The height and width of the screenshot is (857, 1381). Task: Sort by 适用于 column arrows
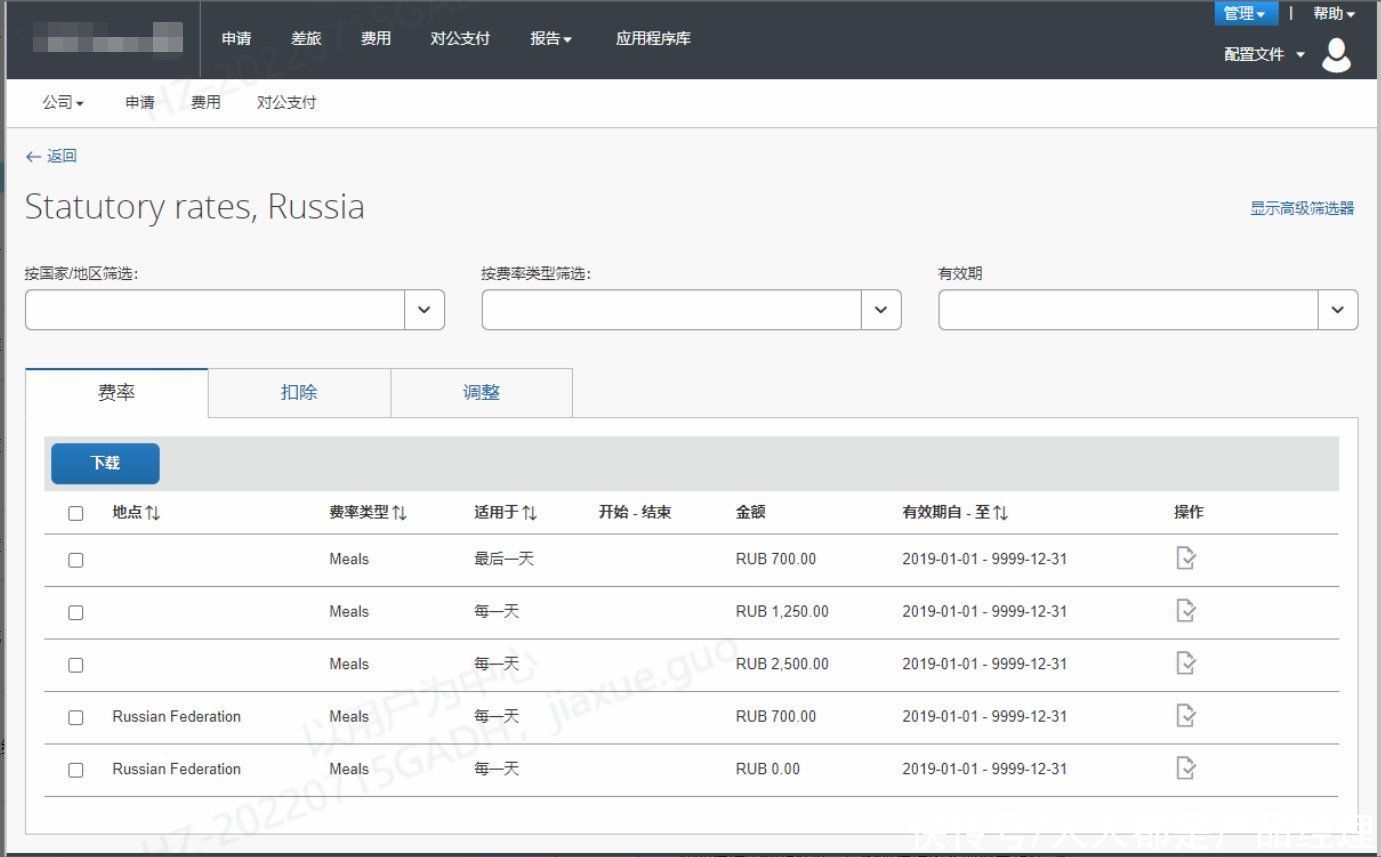(x=530, y=513)
